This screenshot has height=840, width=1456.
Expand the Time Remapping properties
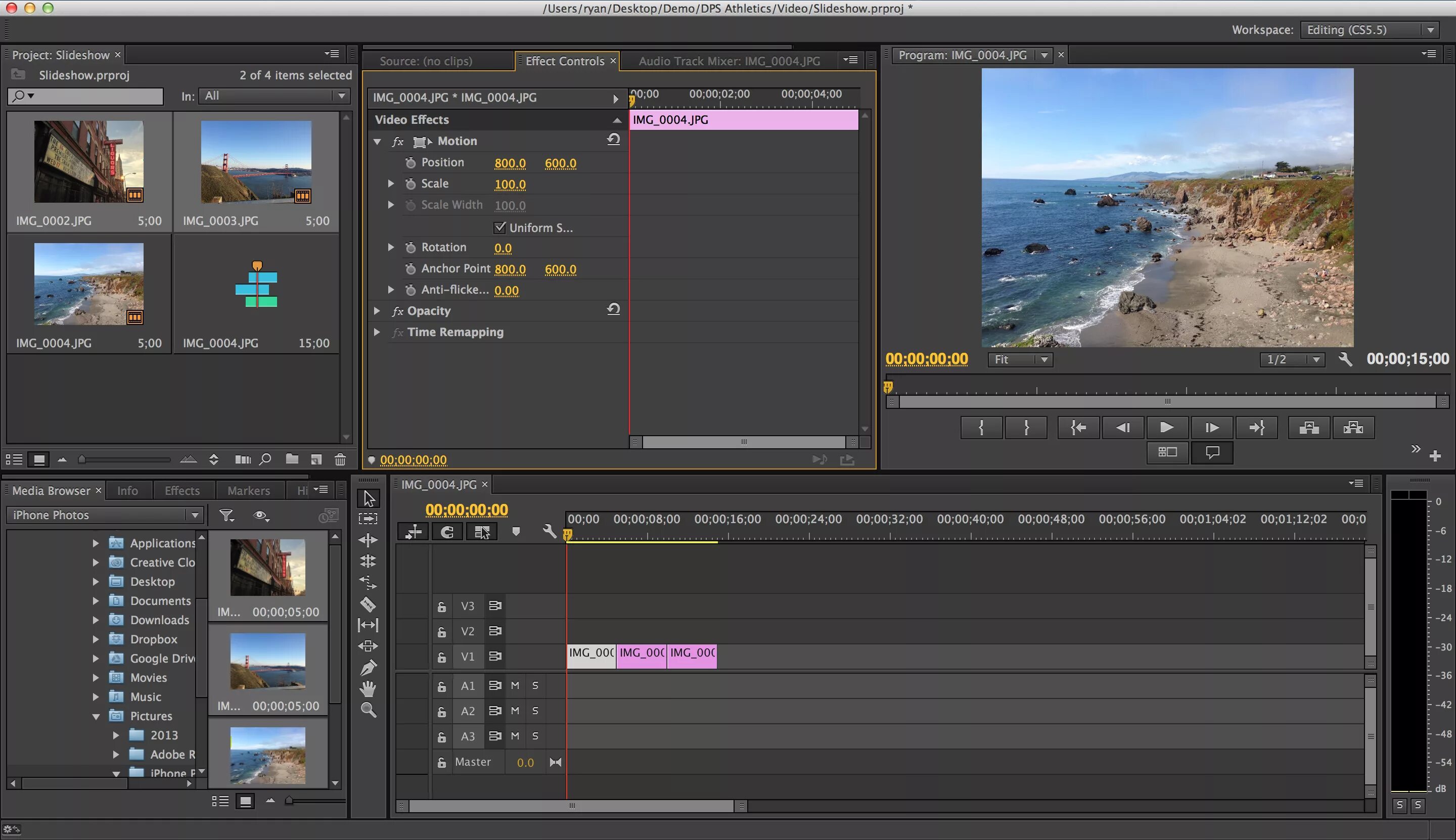coord(378,331)
